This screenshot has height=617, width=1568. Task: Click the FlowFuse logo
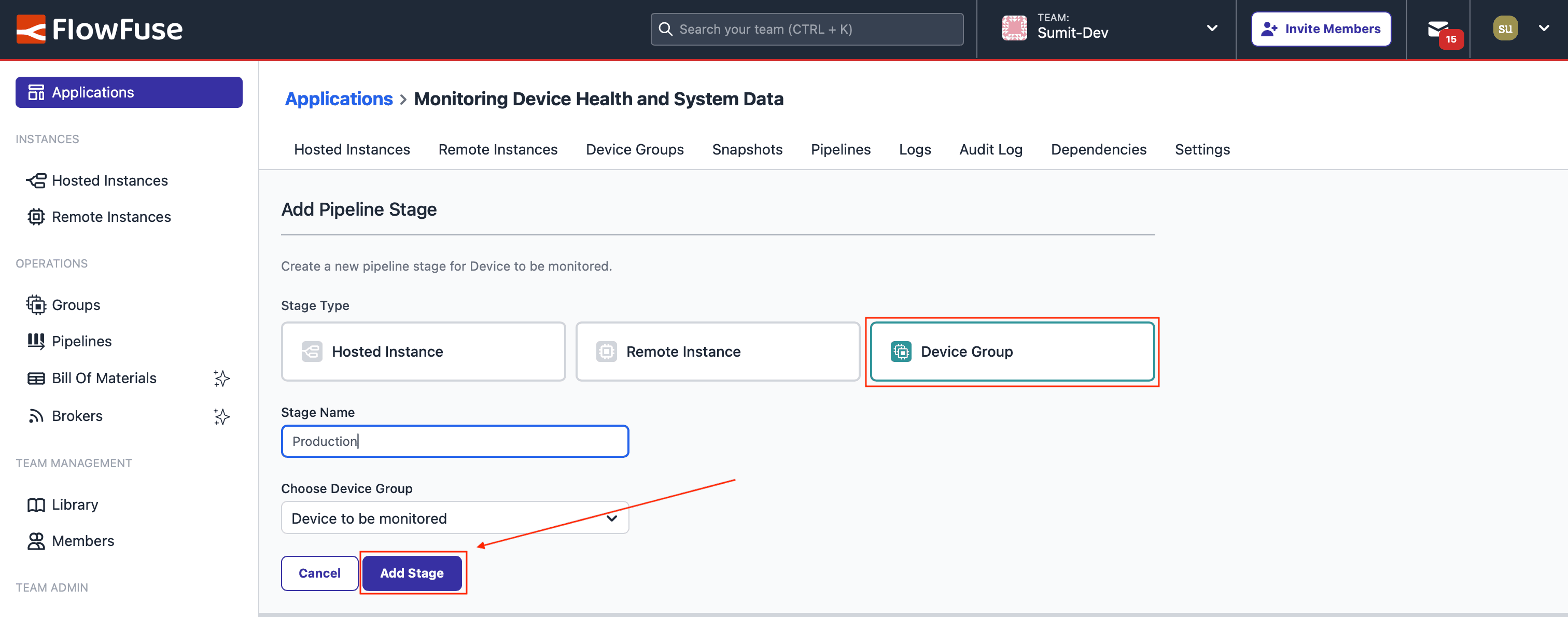(99, 29)
